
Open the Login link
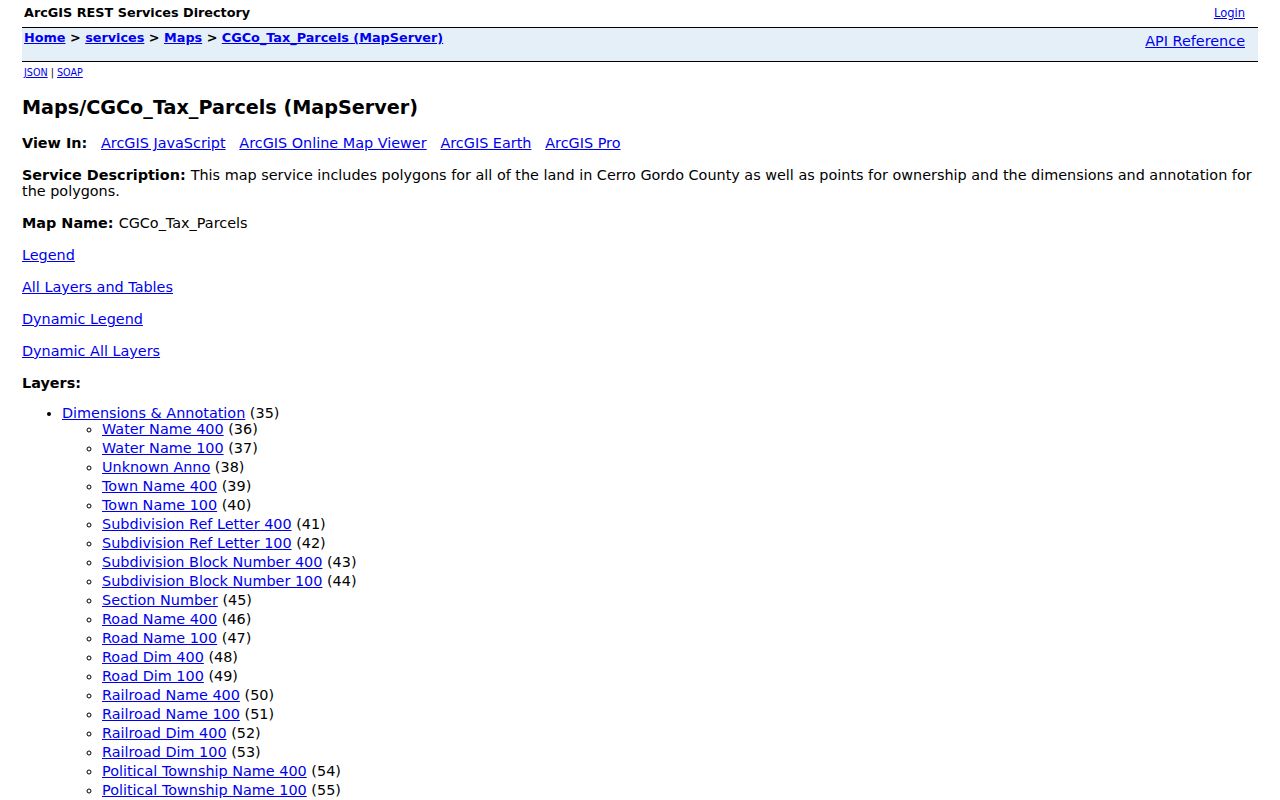pyautogui.click(x=1229, y=13)
